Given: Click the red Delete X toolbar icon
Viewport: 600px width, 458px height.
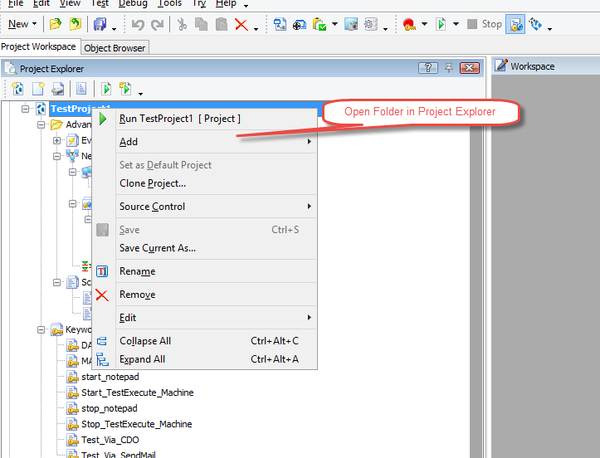Looking at the screenshot, I should coord(241,23).
